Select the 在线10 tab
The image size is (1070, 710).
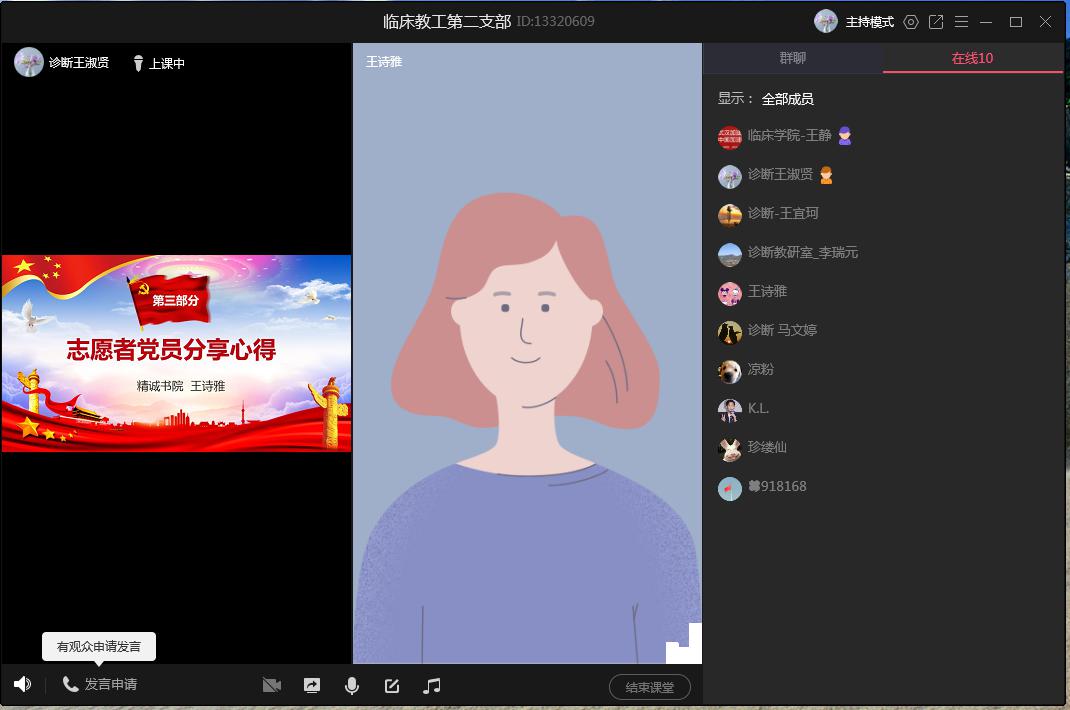tap(972, 58)
